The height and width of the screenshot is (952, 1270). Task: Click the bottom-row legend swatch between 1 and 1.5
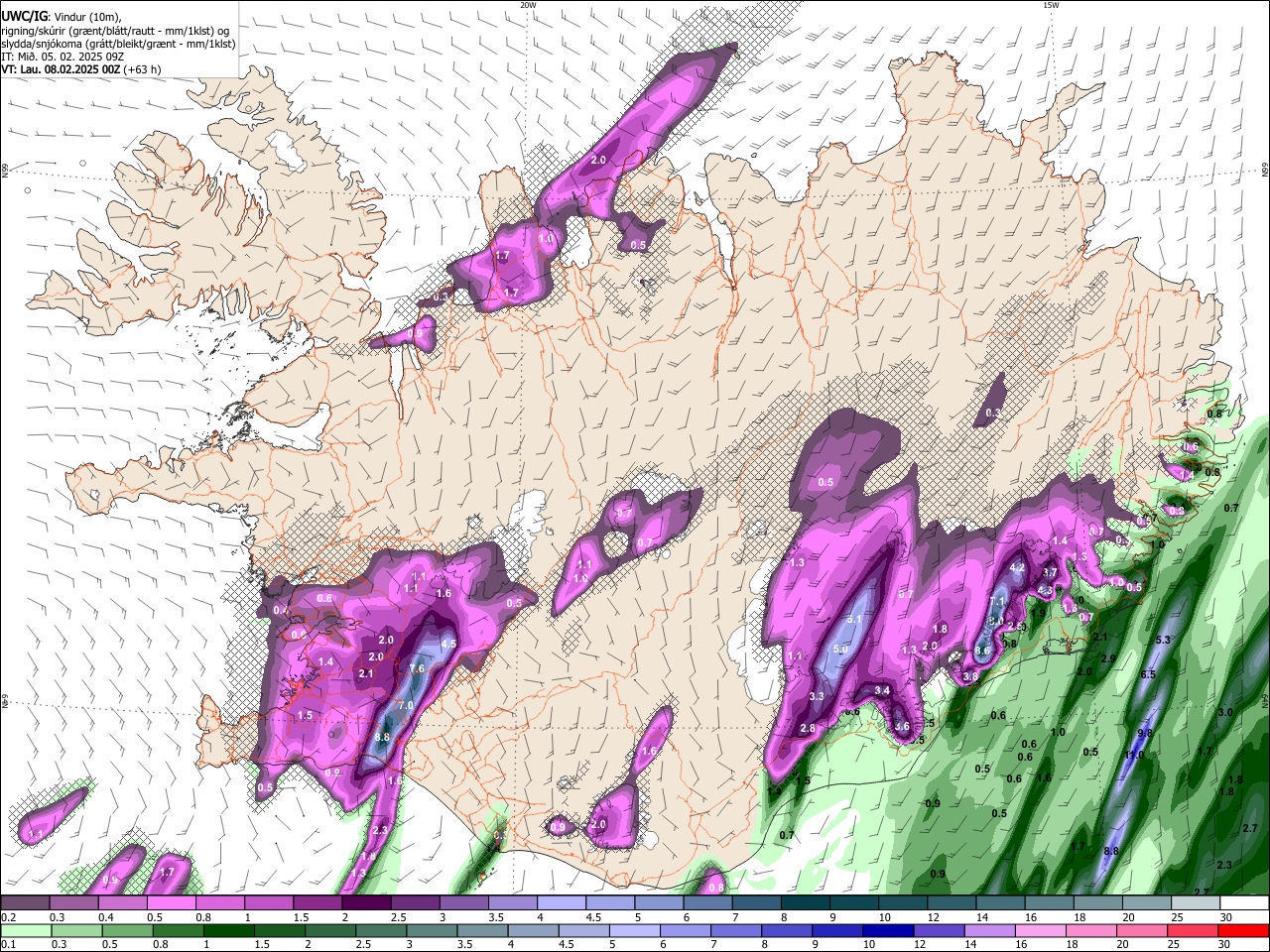pyautogui.click(x=230, y=931)
